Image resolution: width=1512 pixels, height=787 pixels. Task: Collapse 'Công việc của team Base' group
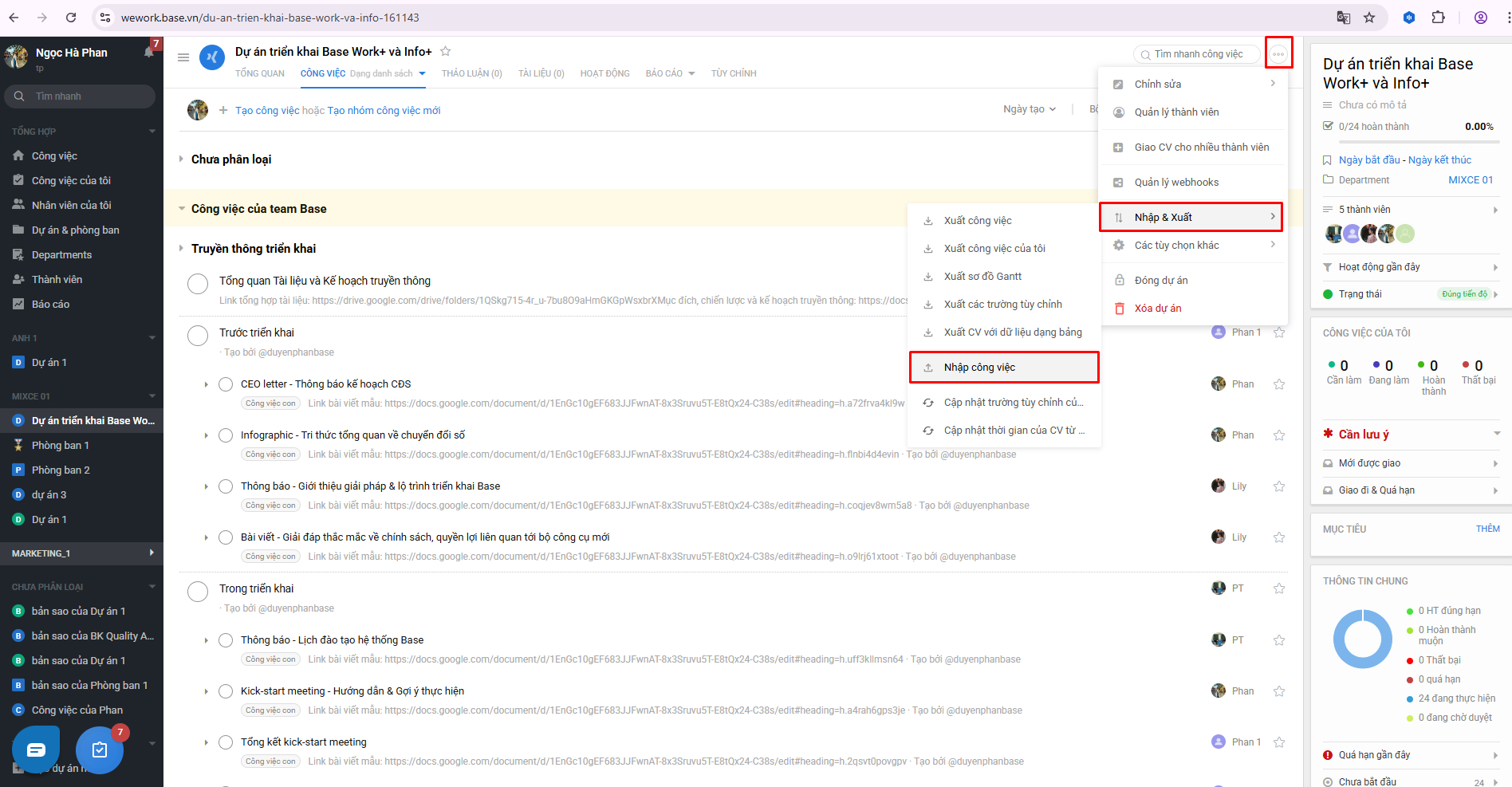pyautogui.click(x=181, y=209)
